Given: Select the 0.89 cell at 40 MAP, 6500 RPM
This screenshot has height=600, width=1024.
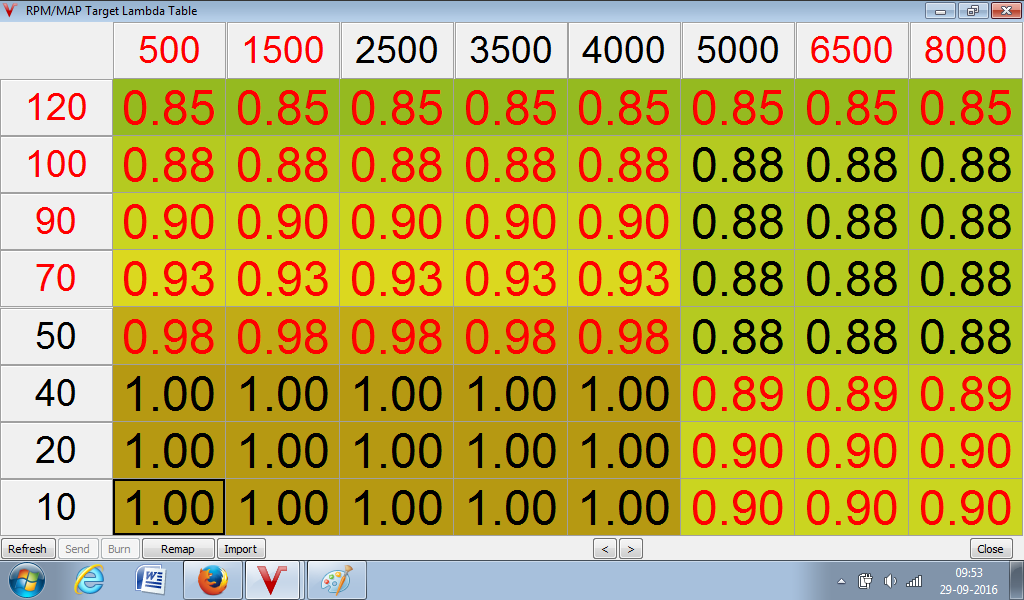Looking at the screenshot, I should coord(852,394).
